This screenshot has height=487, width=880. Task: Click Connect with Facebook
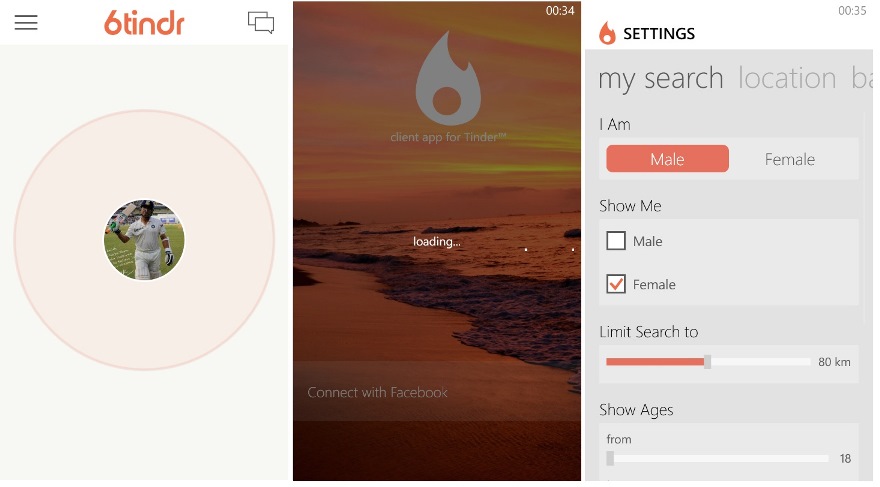[377, 392]
